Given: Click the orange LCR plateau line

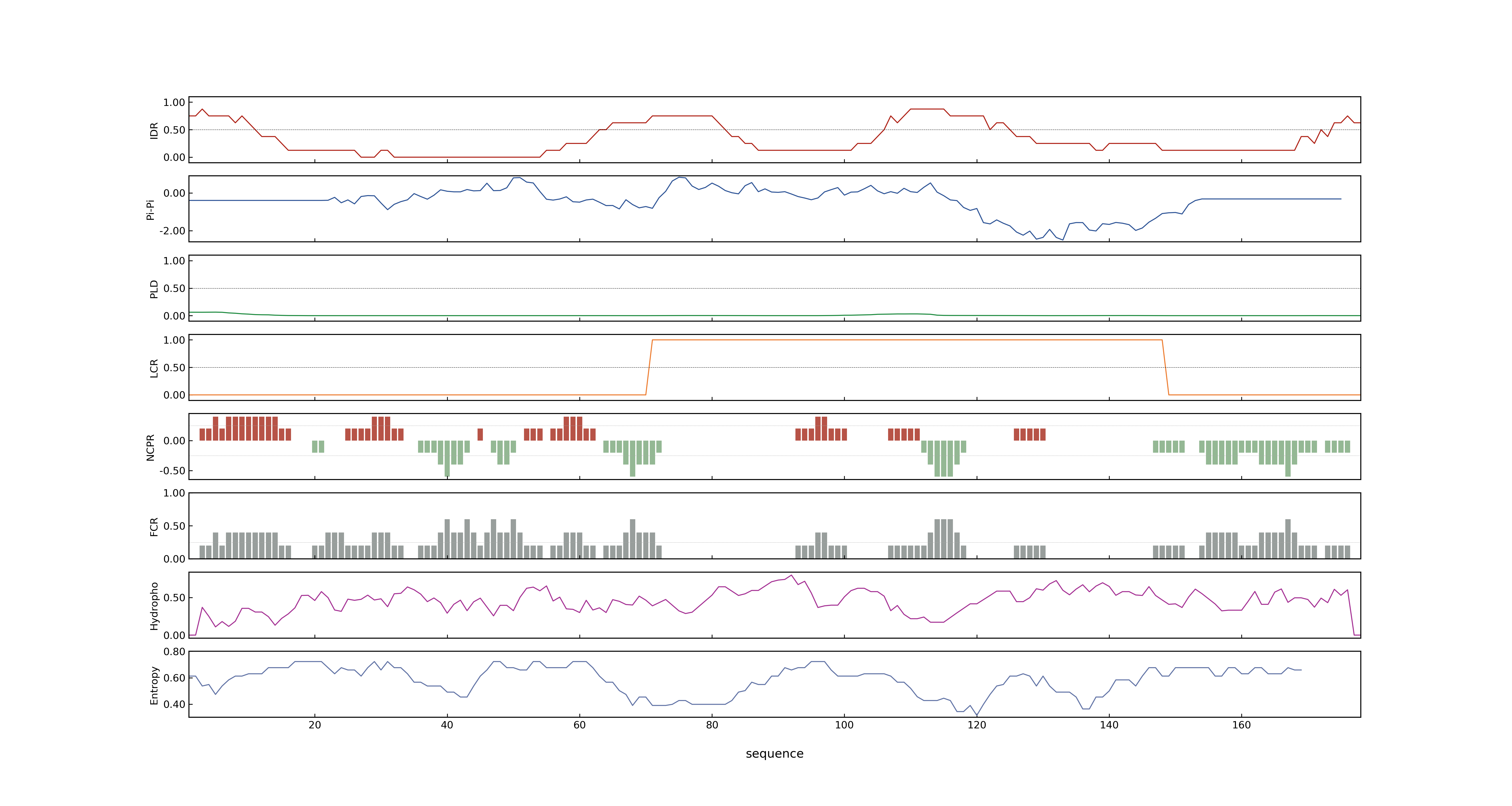Looking at the screenshot, I should pos(907,340).
